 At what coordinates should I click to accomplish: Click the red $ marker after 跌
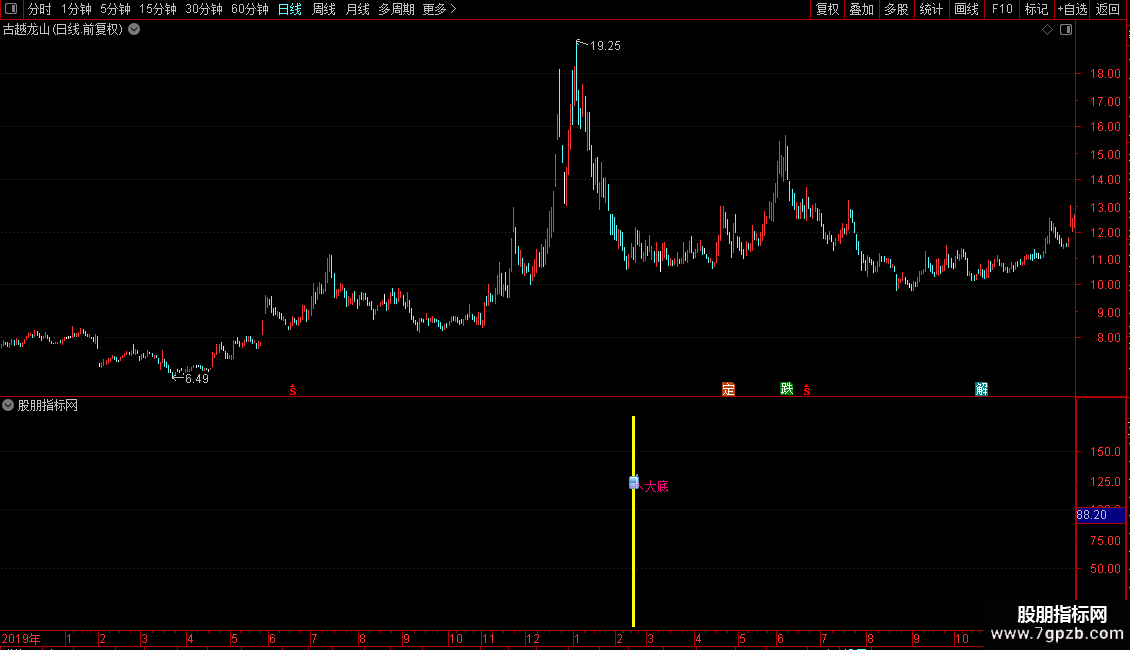[x=806, y=390]
